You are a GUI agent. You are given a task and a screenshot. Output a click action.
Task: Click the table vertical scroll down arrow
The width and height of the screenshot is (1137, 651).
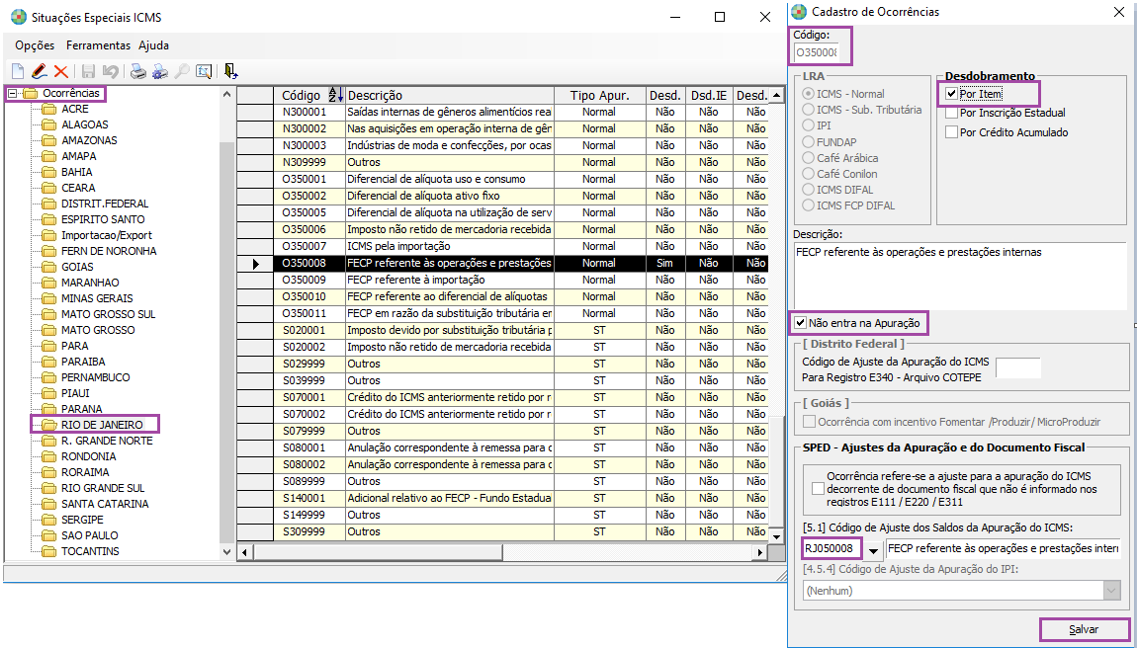click(776, 536)
